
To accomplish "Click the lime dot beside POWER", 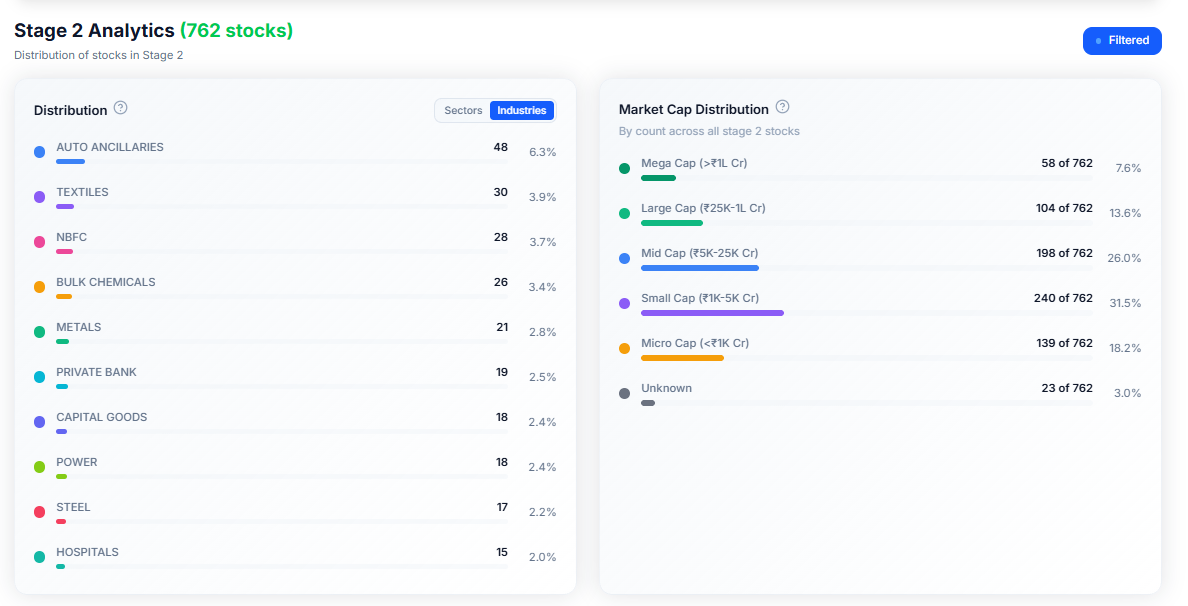I will (39, 467).
